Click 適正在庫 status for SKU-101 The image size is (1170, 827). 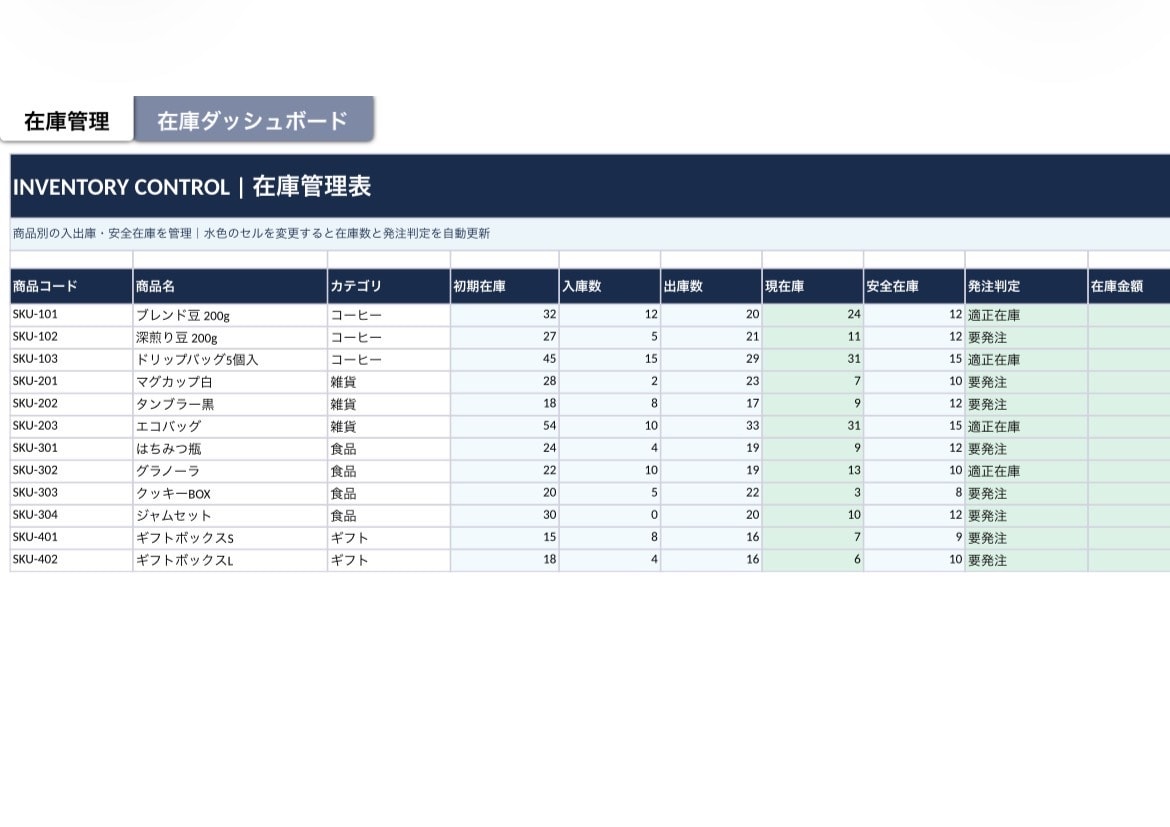[x=1026, y=315]
